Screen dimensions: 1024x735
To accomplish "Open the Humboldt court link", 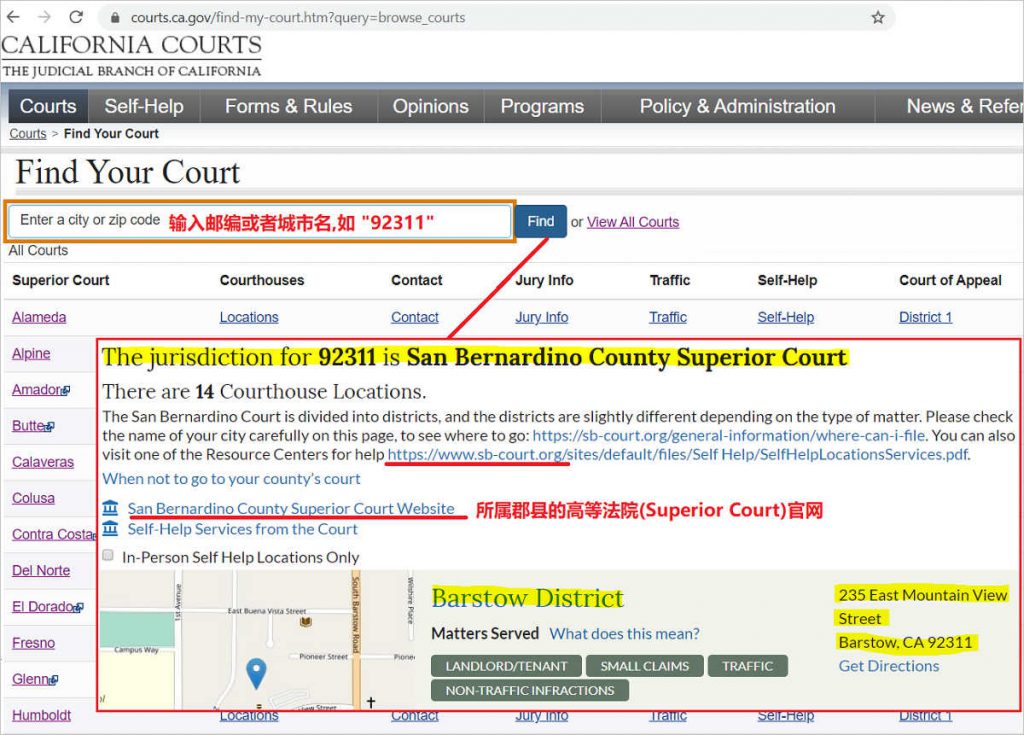I will pos(41,715).
